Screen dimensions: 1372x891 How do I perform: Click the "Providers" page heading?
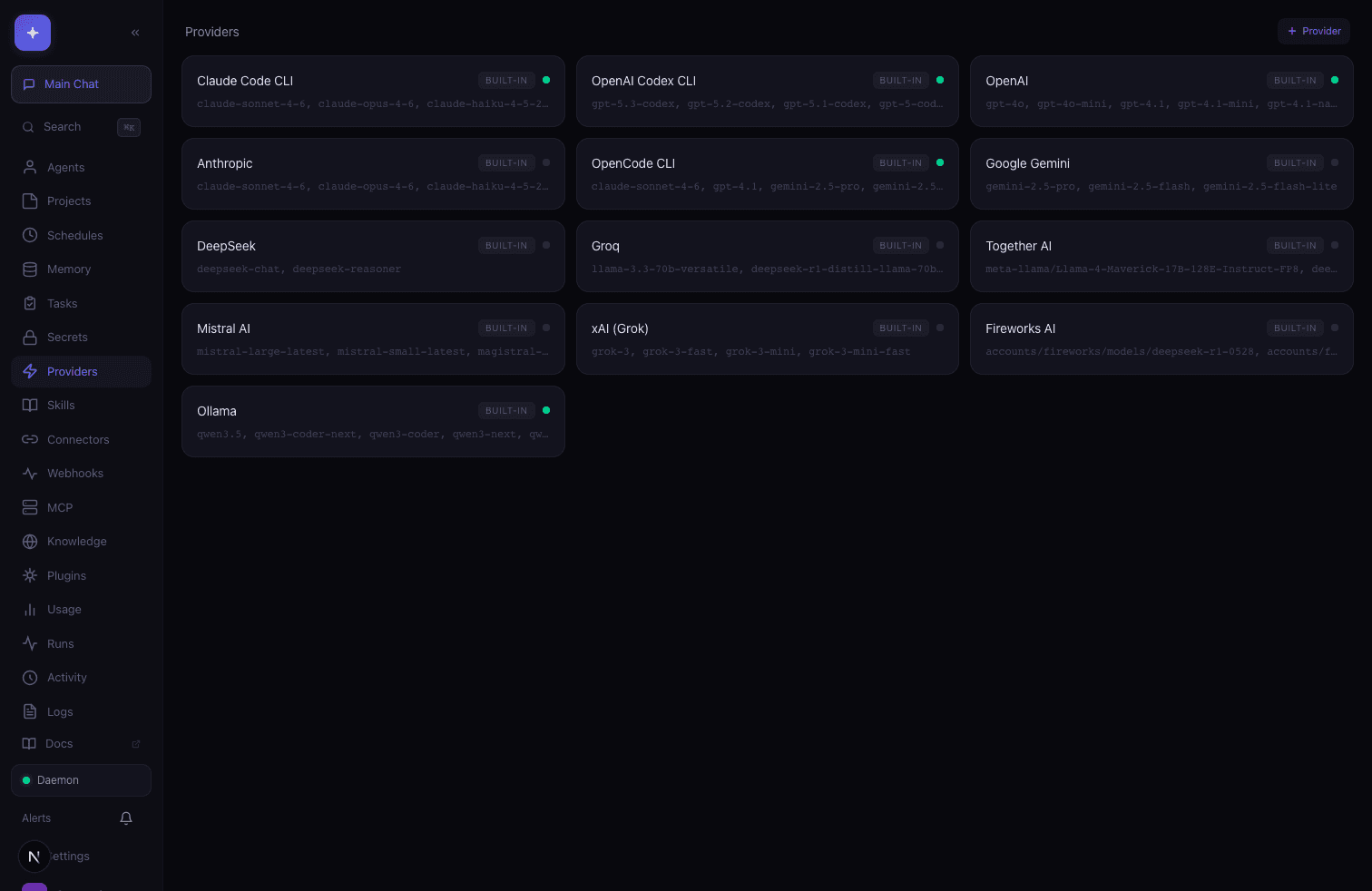click(212, 32)
